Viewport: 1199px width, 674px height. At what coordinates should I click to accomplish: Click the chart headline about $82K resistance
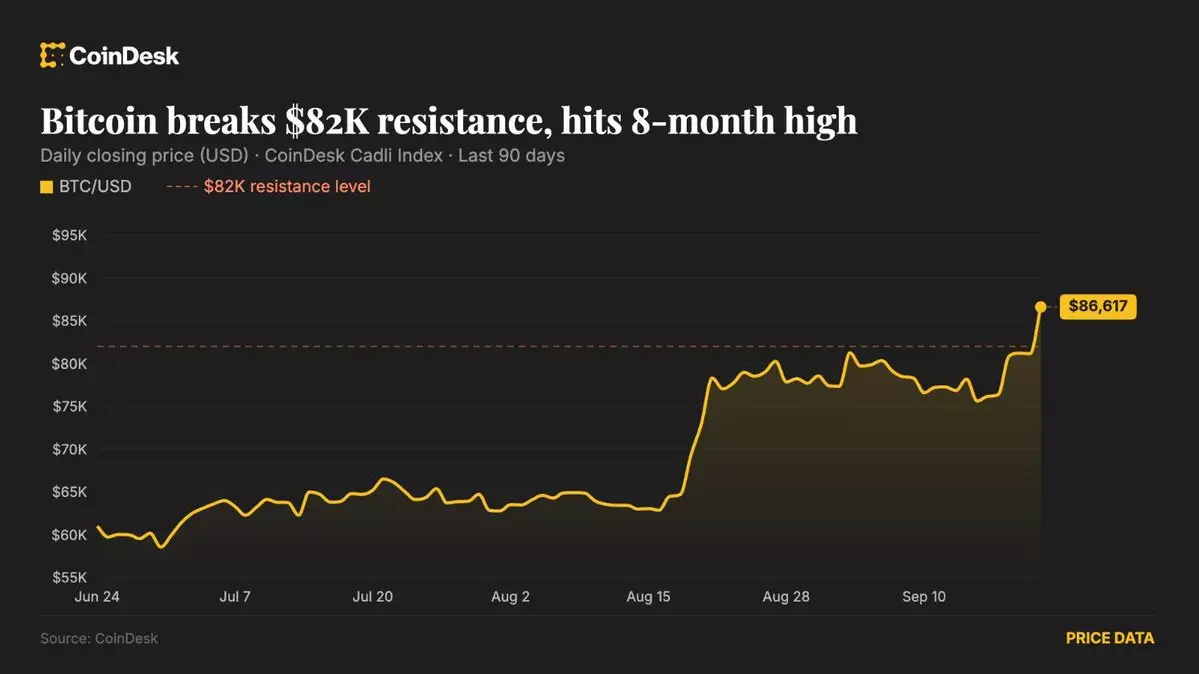(449, 121)
